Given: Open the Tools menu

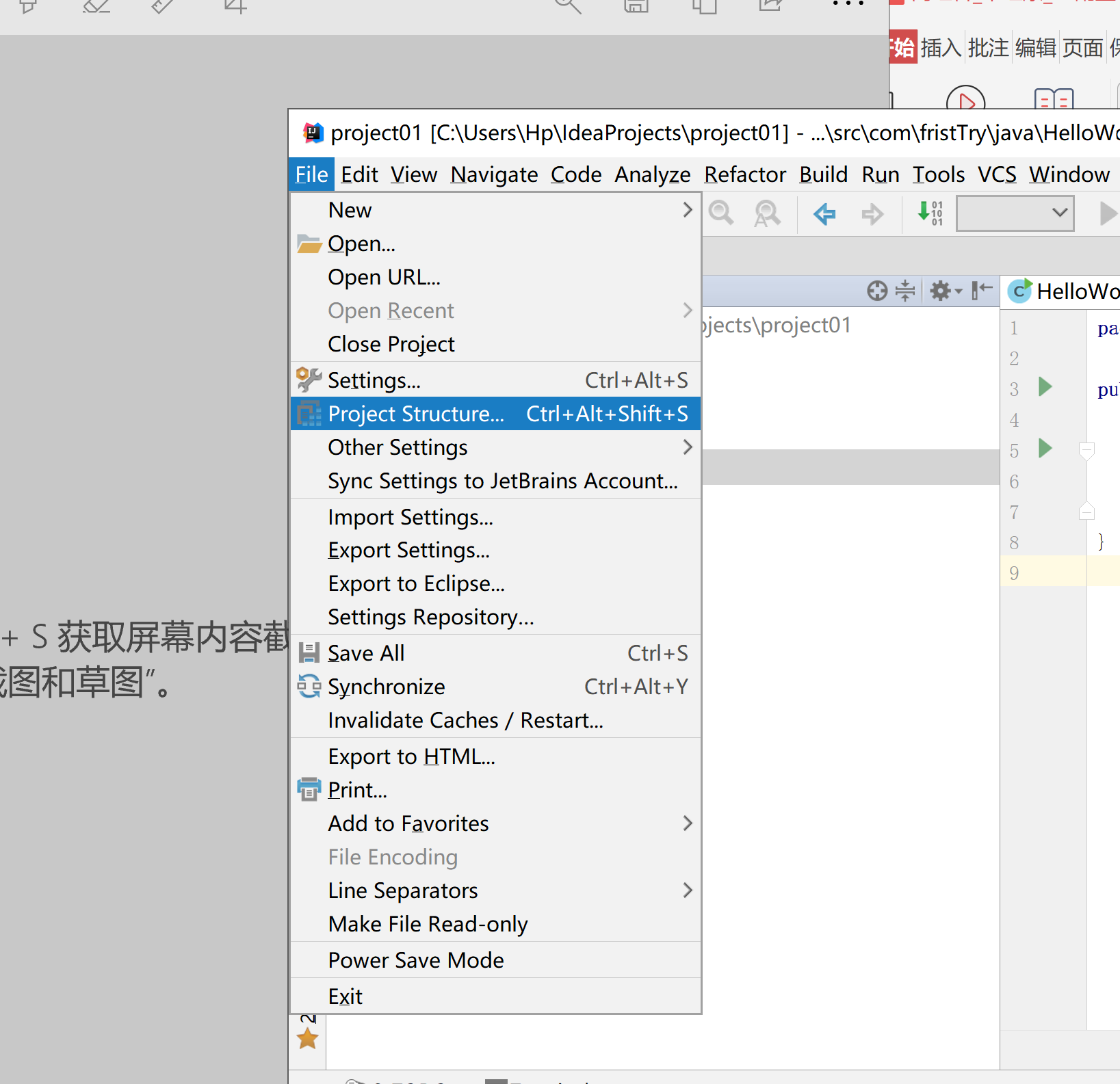Looking at the screenshot, I should click(939, 174).
